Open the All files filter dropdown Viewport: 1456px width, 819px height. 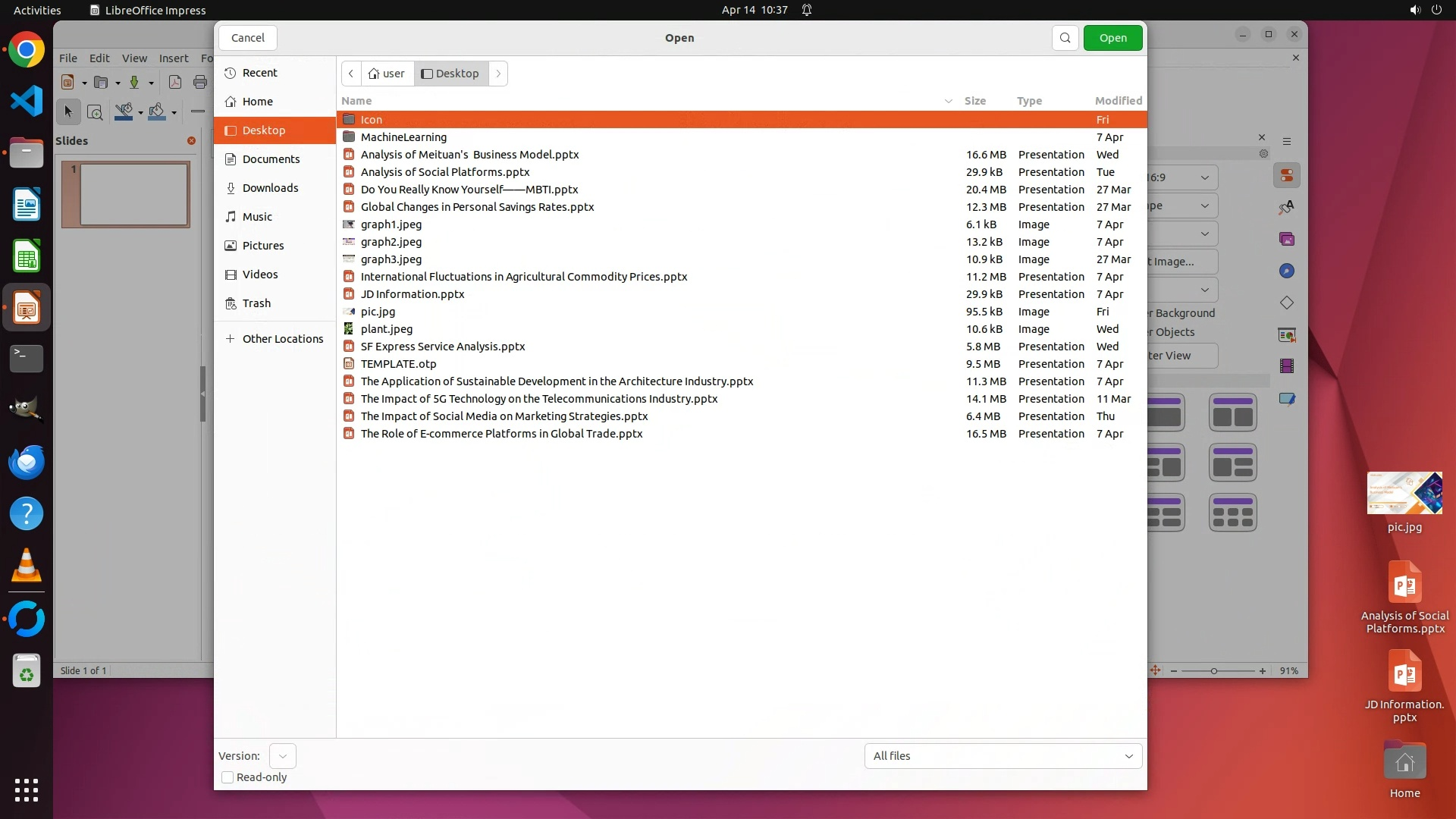(x=1003, y=756)
